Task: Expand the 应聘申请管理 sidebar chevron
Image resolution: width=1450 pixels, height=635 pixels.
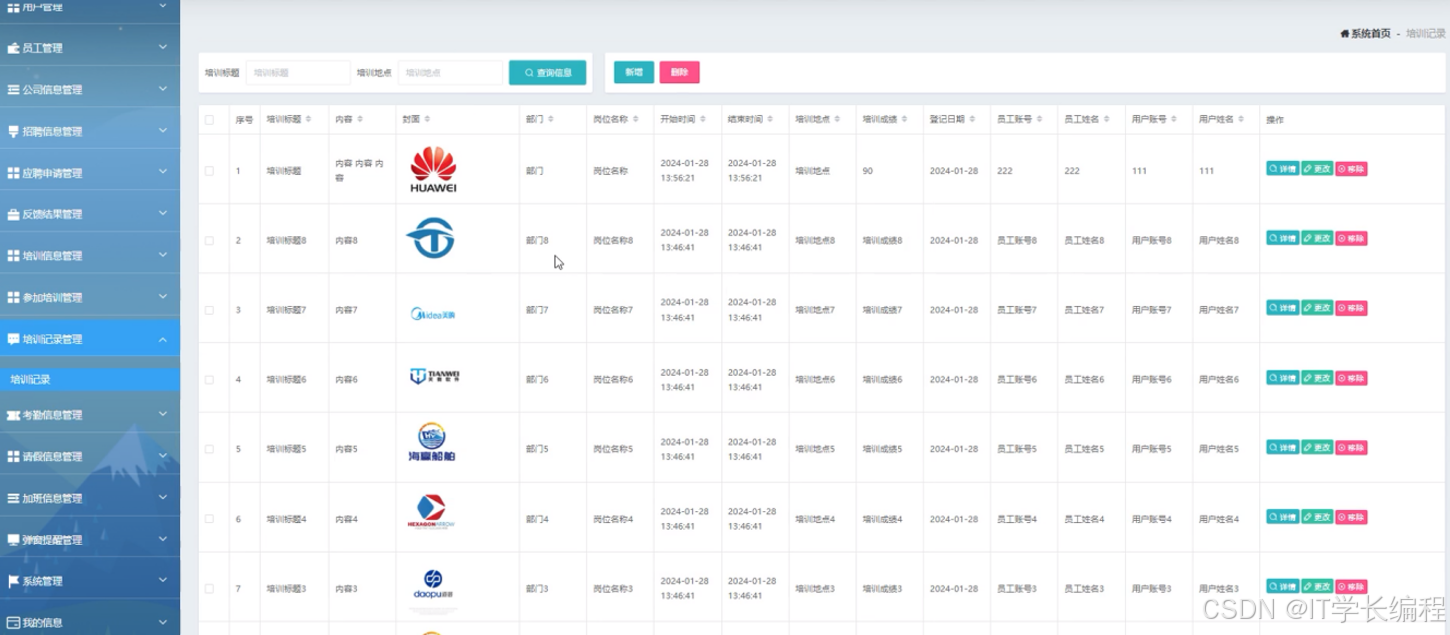Action: coord(163,172)
